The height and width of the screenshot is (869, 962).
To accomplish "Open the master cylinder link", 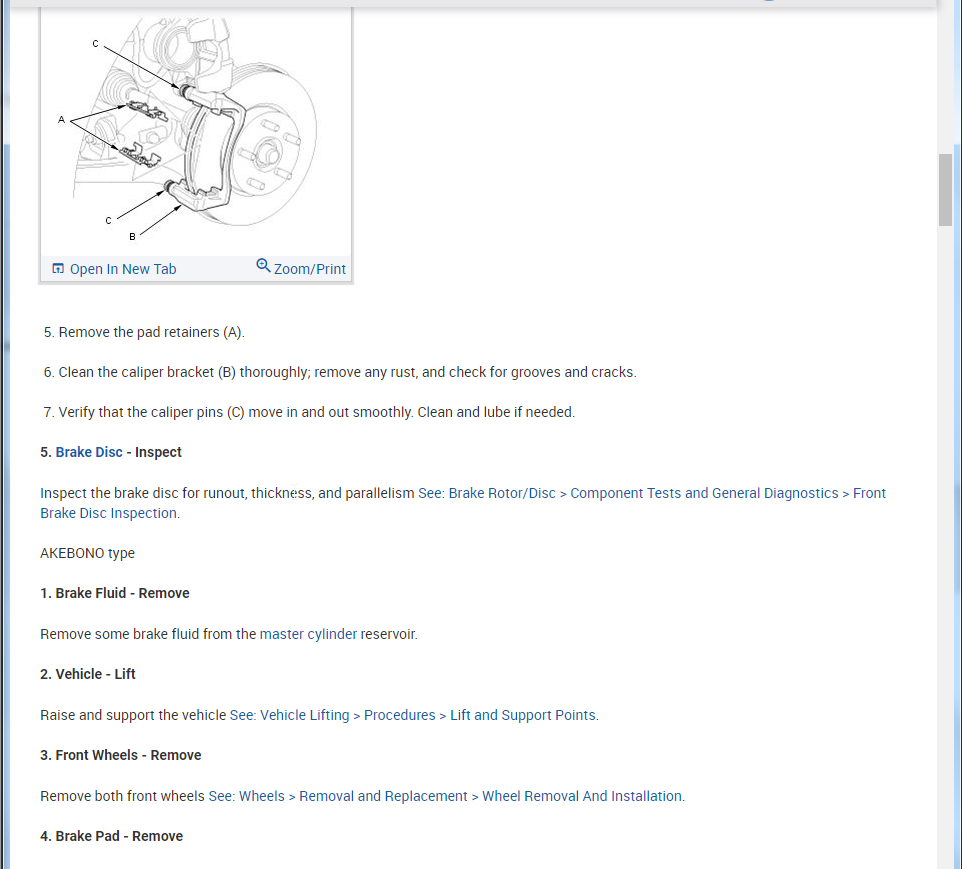I will click(308, 634).
